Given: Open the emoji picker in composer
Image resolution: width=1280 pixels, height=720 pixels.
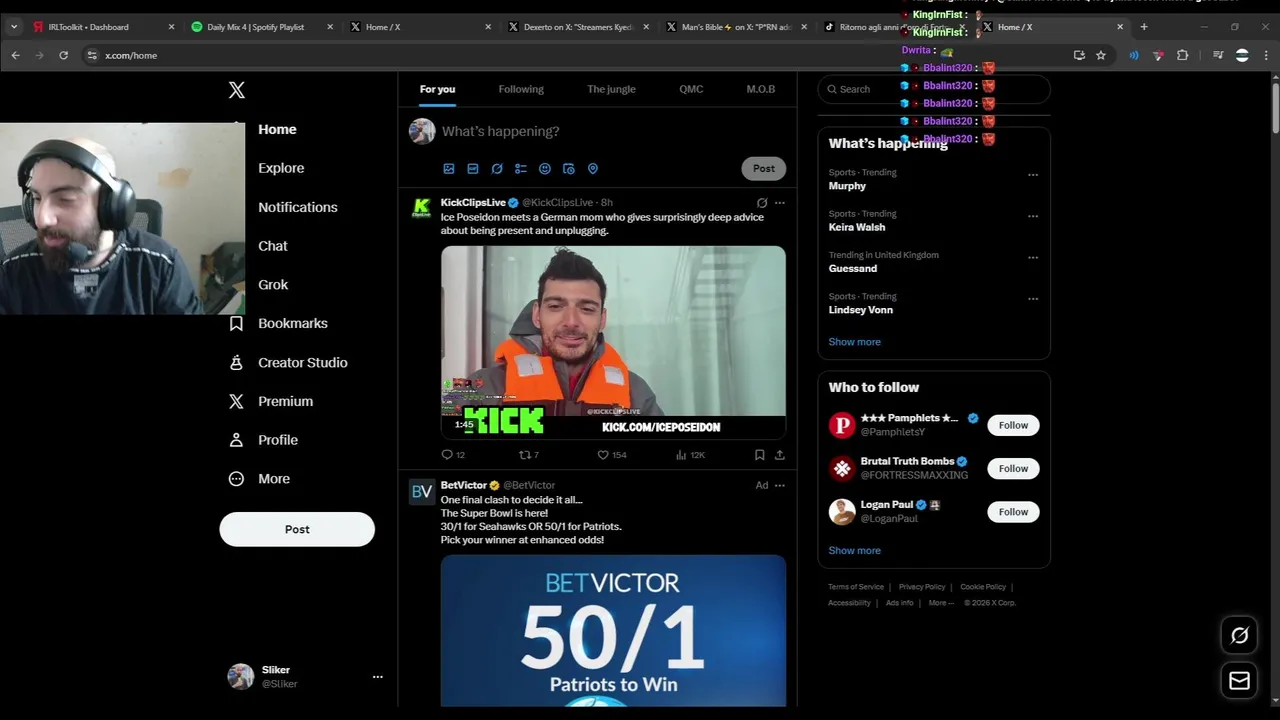Looking at the screenshot, I should [545, 169].
